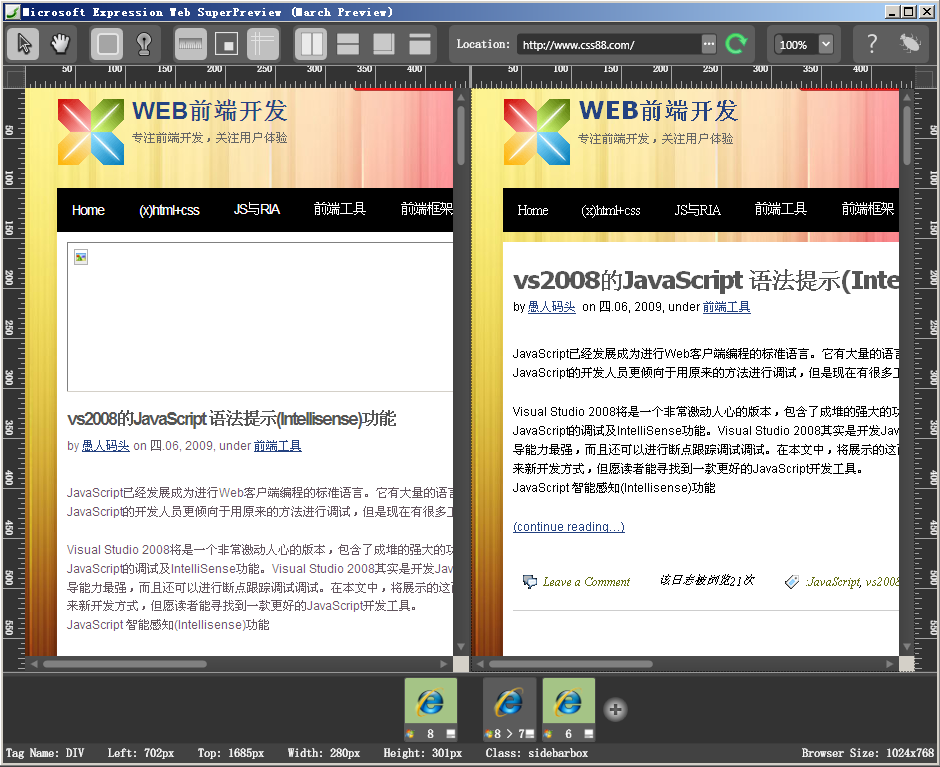Click 前端工具 in left pane navigation

pos(340,209)
